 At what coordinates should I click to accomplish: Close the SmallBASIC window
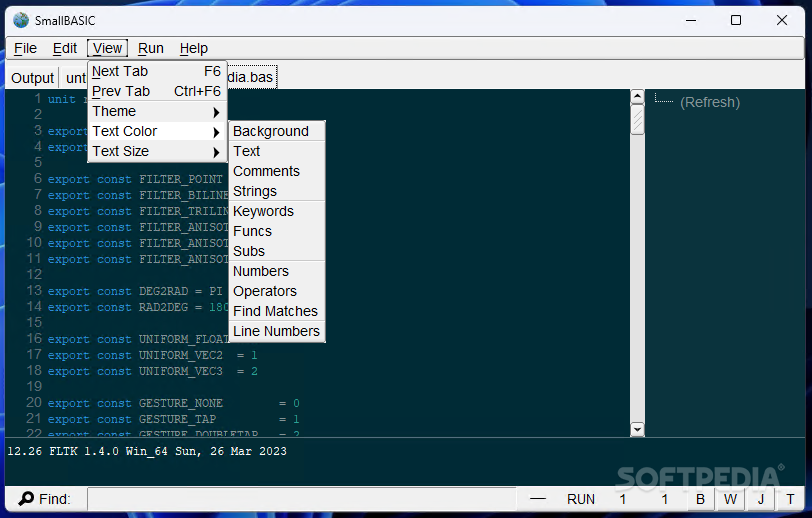pyautogui.click(x=782, y=20)
